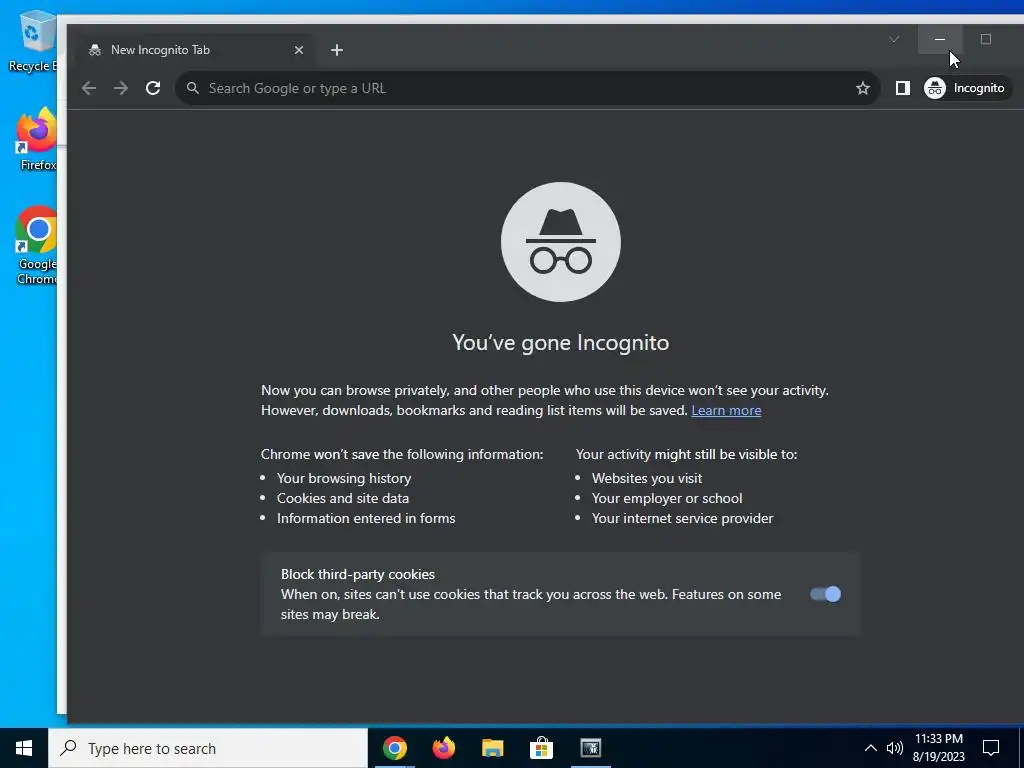Bookmark this tab with the star icon

[x=863, y=88]
